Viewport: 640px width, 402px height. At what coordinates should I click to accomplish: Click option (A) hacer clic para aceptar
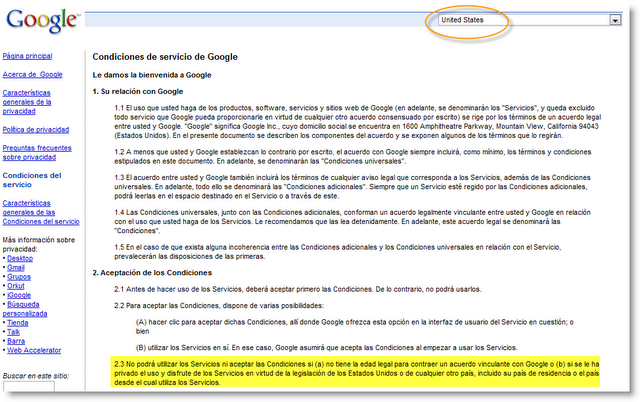[355, 326]
